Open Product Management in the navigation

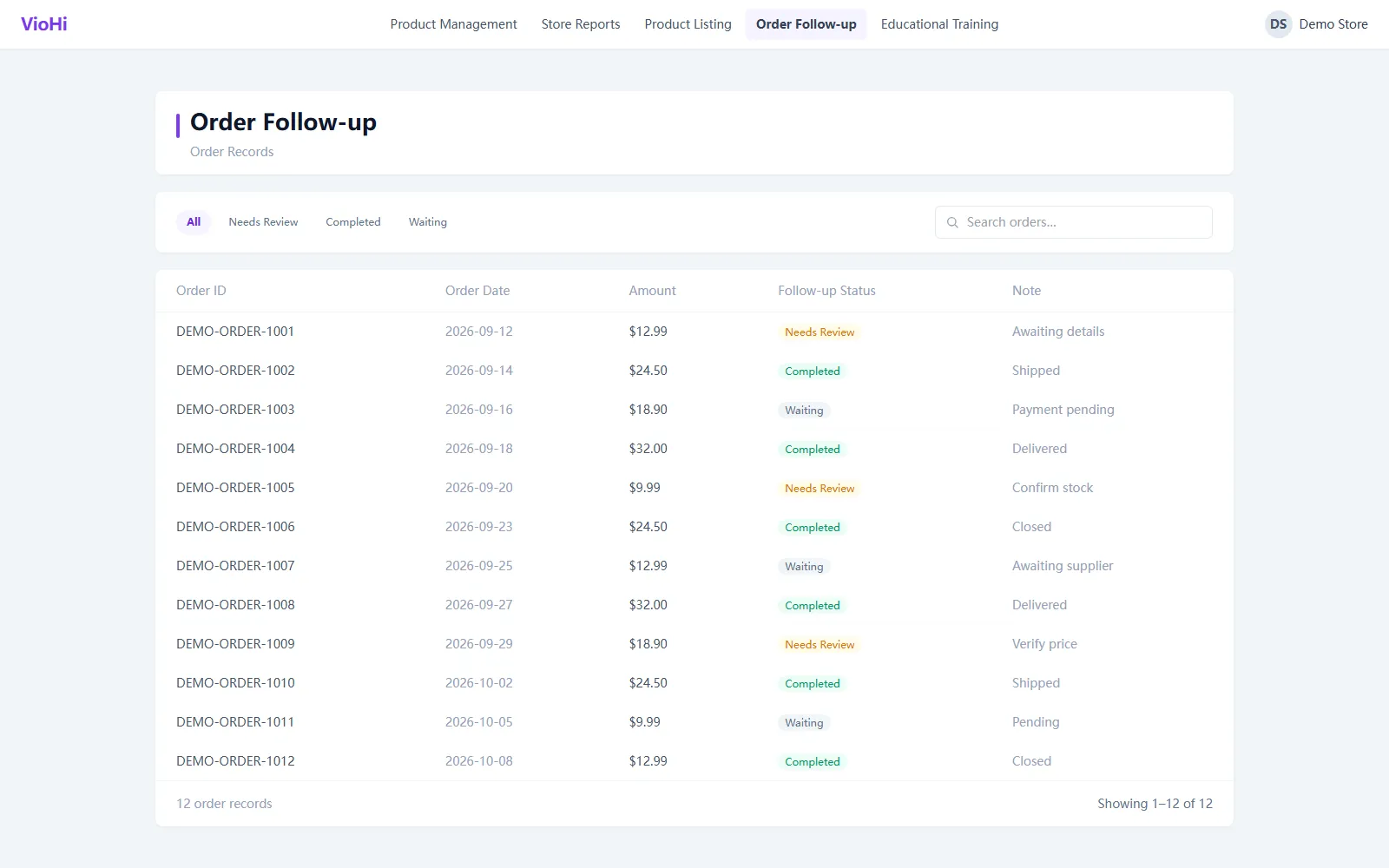pos(453,24)
